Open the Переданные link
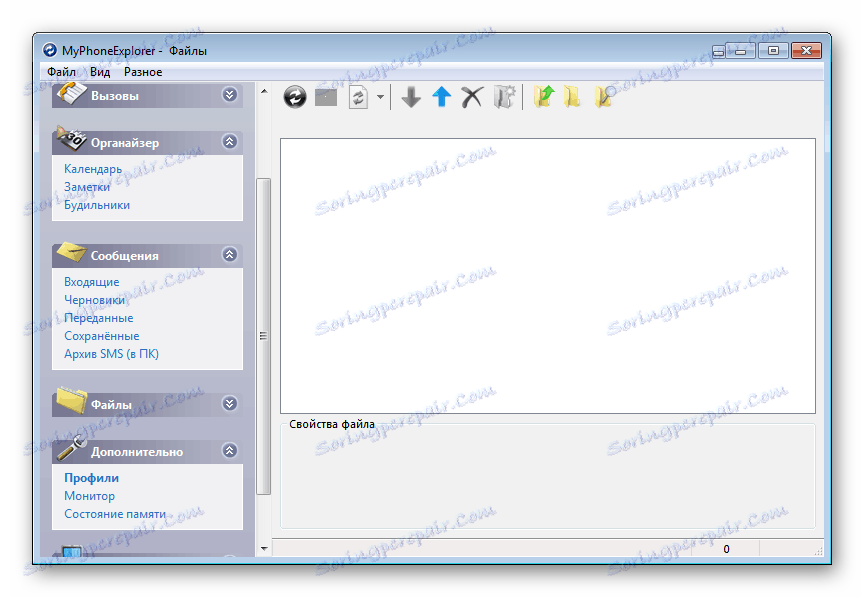 pyautogui.click(x=99, y=318)
